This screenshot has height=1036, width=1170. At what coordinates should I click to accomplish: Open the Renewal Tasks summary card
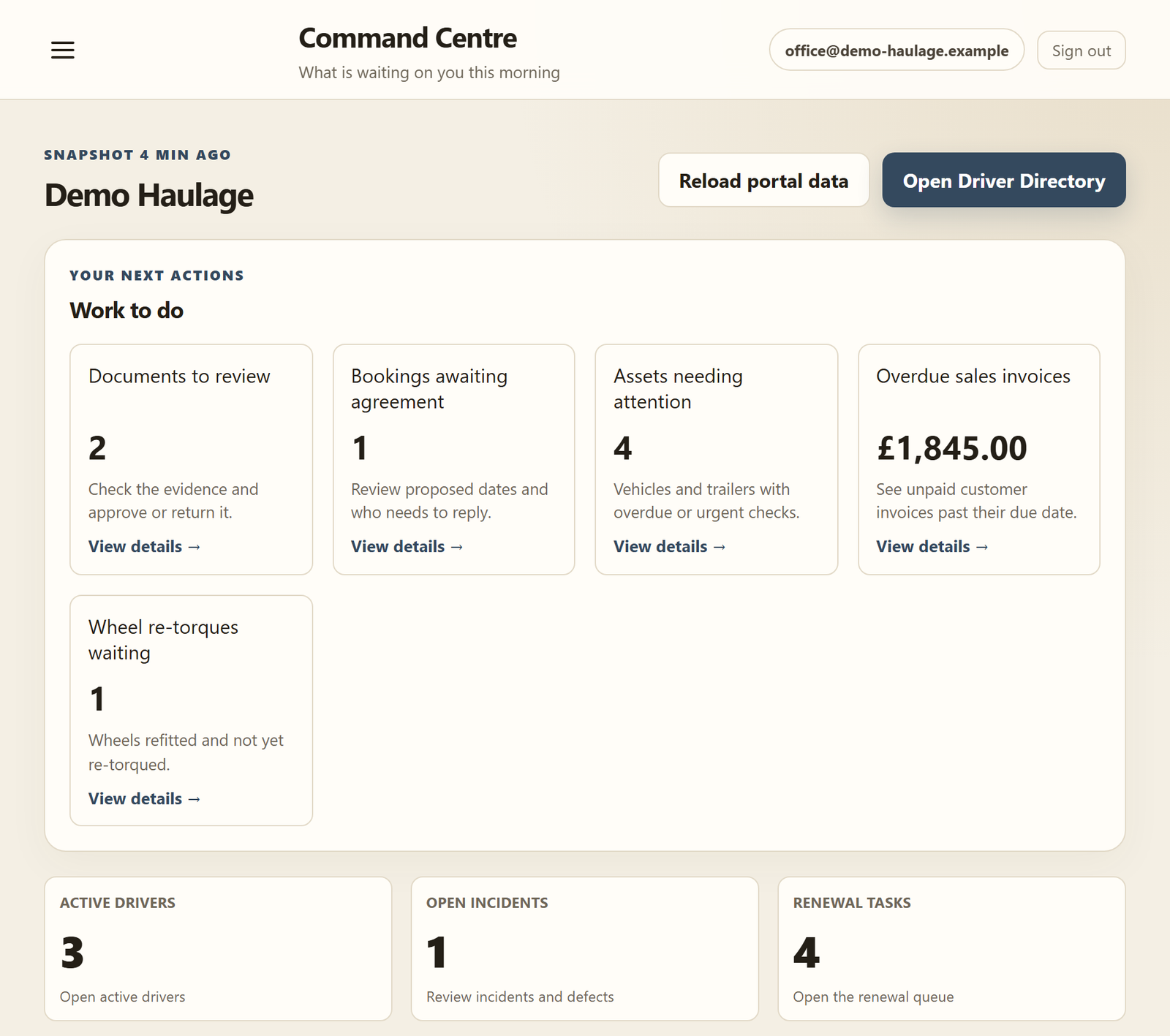click(x=951, y=949)
